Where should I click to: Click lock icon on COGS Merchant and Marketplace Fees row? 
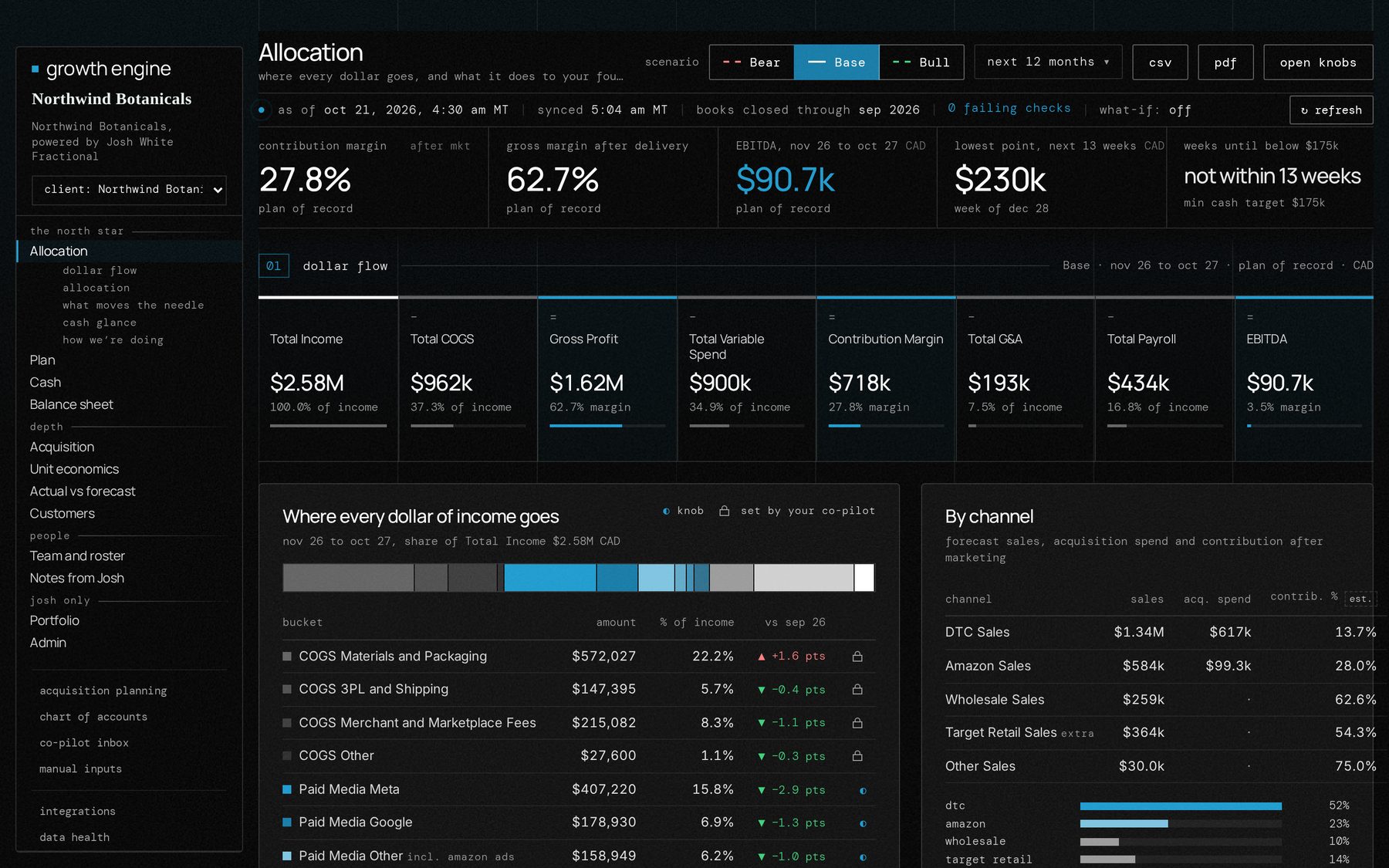pyautogui.click(x=857, y=723)
